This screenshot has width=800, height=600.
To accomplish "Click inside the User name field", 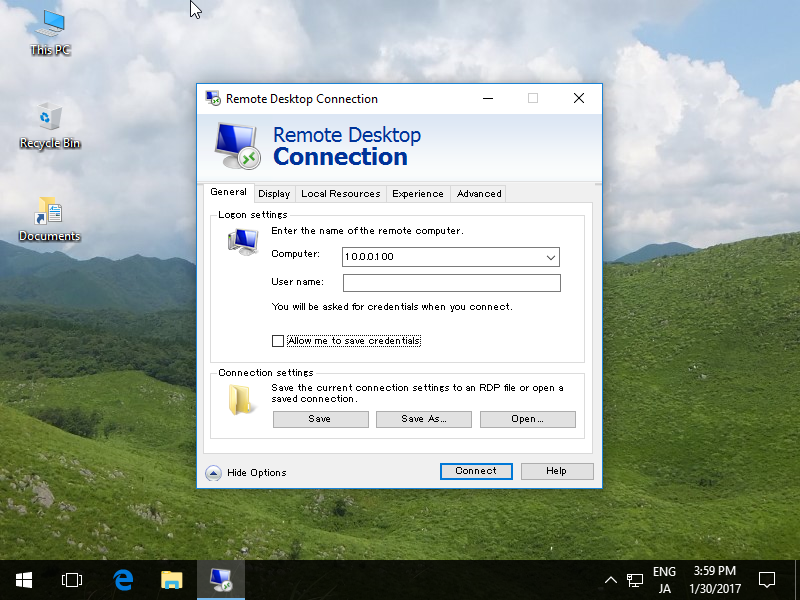I will 451,282.
